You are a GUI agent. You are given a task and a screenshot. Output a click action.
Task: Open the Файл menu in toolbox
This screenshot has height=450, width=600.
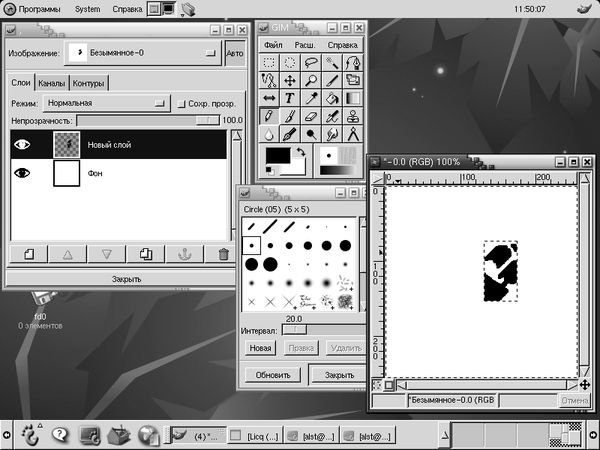[273, 45]
